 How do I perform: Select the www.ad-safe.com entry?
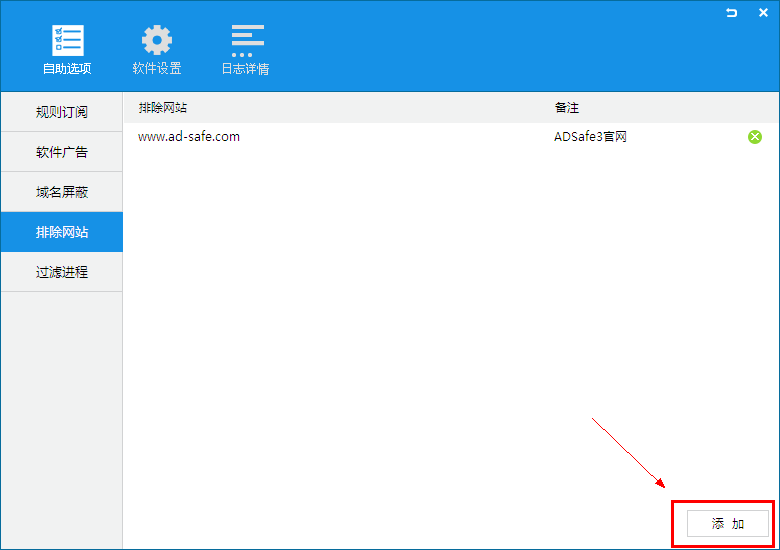[x=189, y=137]
